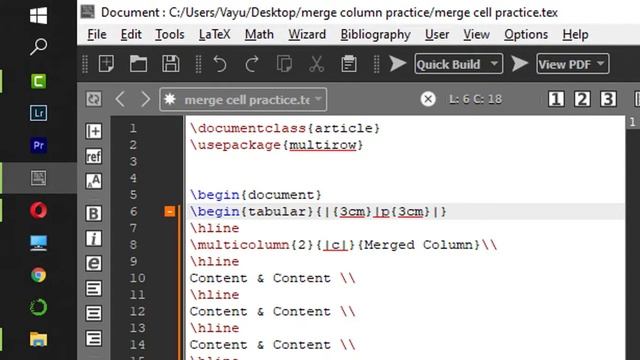The width and height of the screenshot is (640, 360).
Task: Open the Tools menu
Action: tap(170, 34)
